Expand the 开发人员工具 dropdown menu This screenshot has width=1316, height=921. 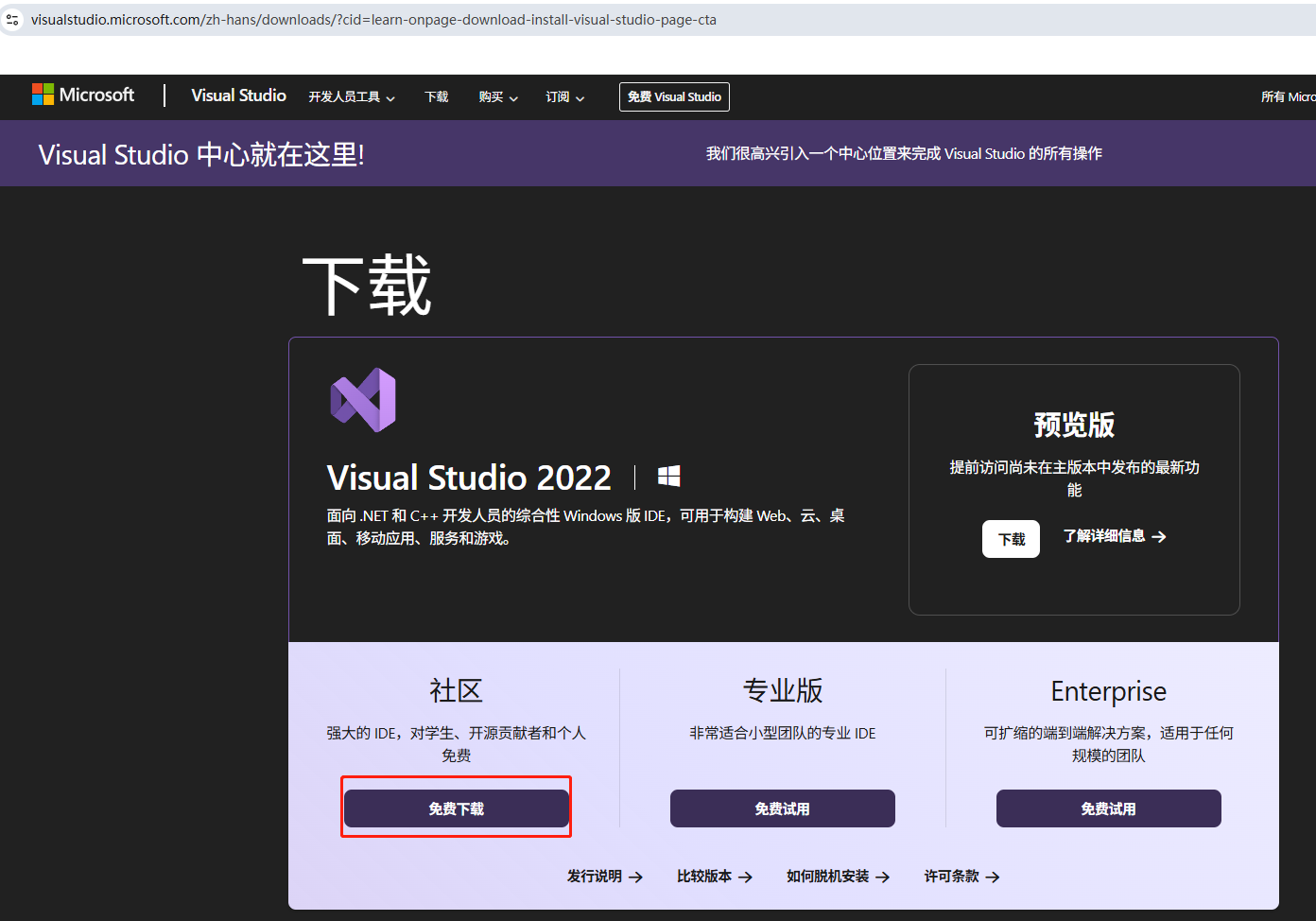(x=352, y=96)
